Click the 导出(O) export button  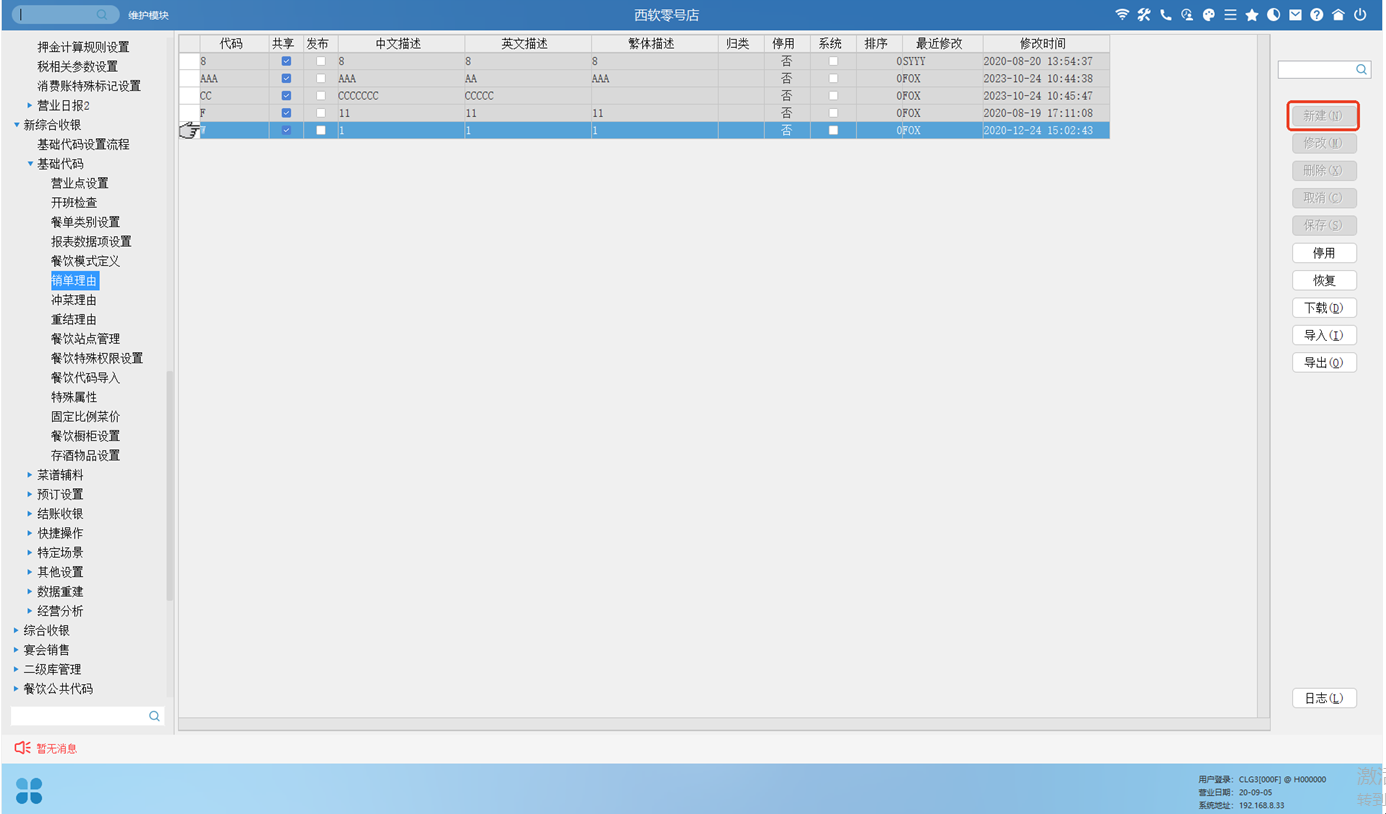pos(1324,363)
